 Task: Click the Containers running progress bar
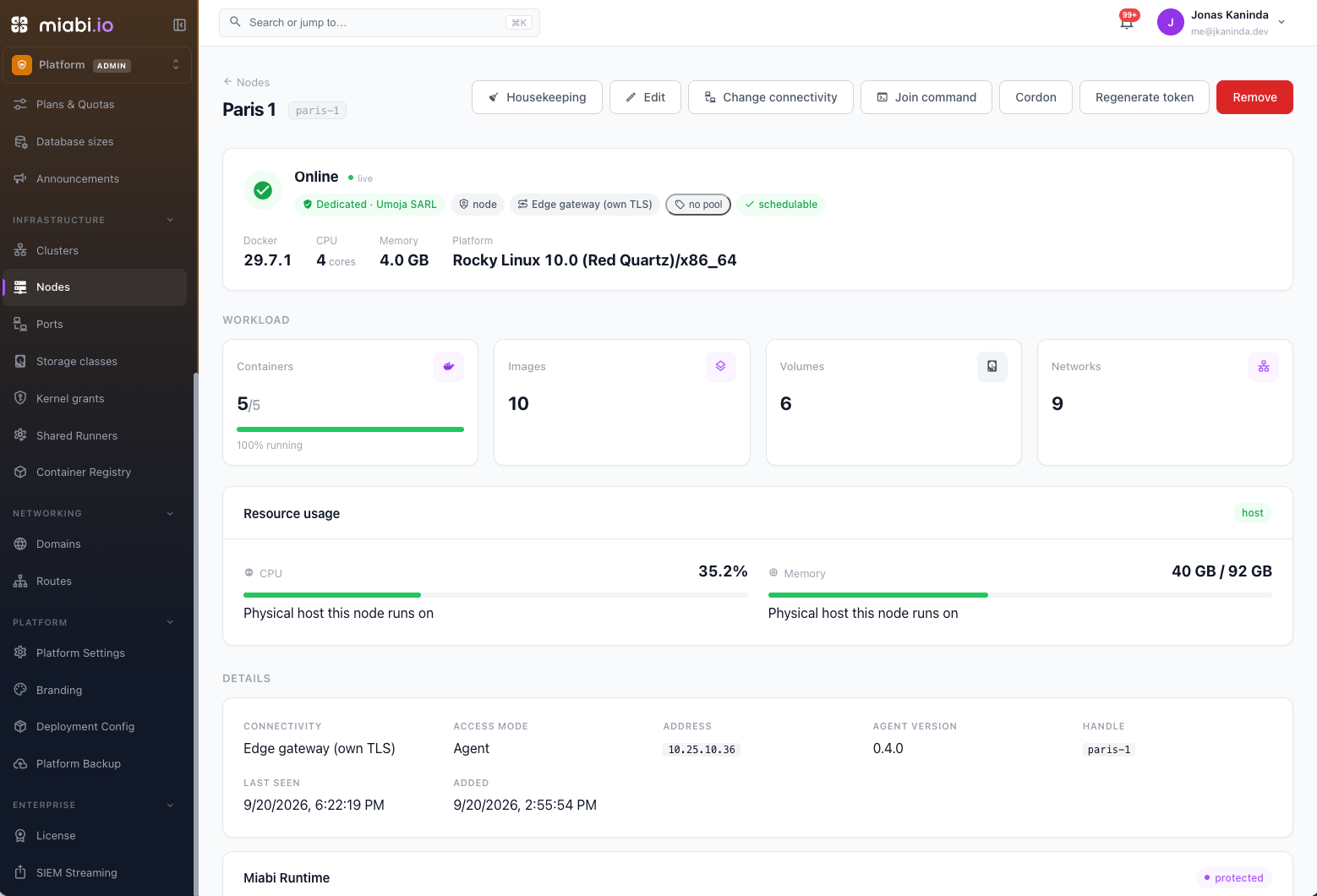pyautogui.click(x=350, y=429)
